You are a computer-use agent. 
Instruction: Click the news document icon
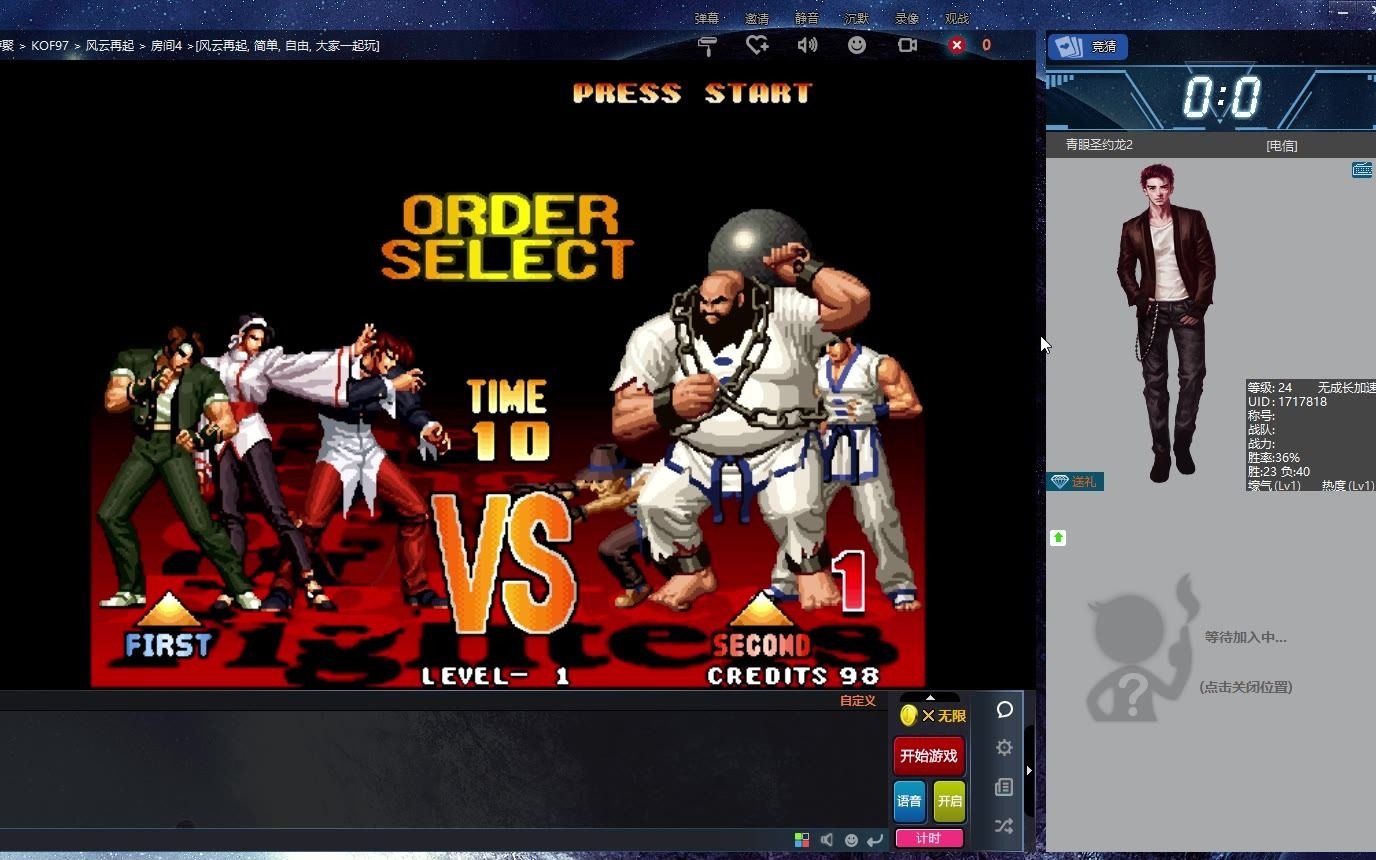[x=1005, y=787]
